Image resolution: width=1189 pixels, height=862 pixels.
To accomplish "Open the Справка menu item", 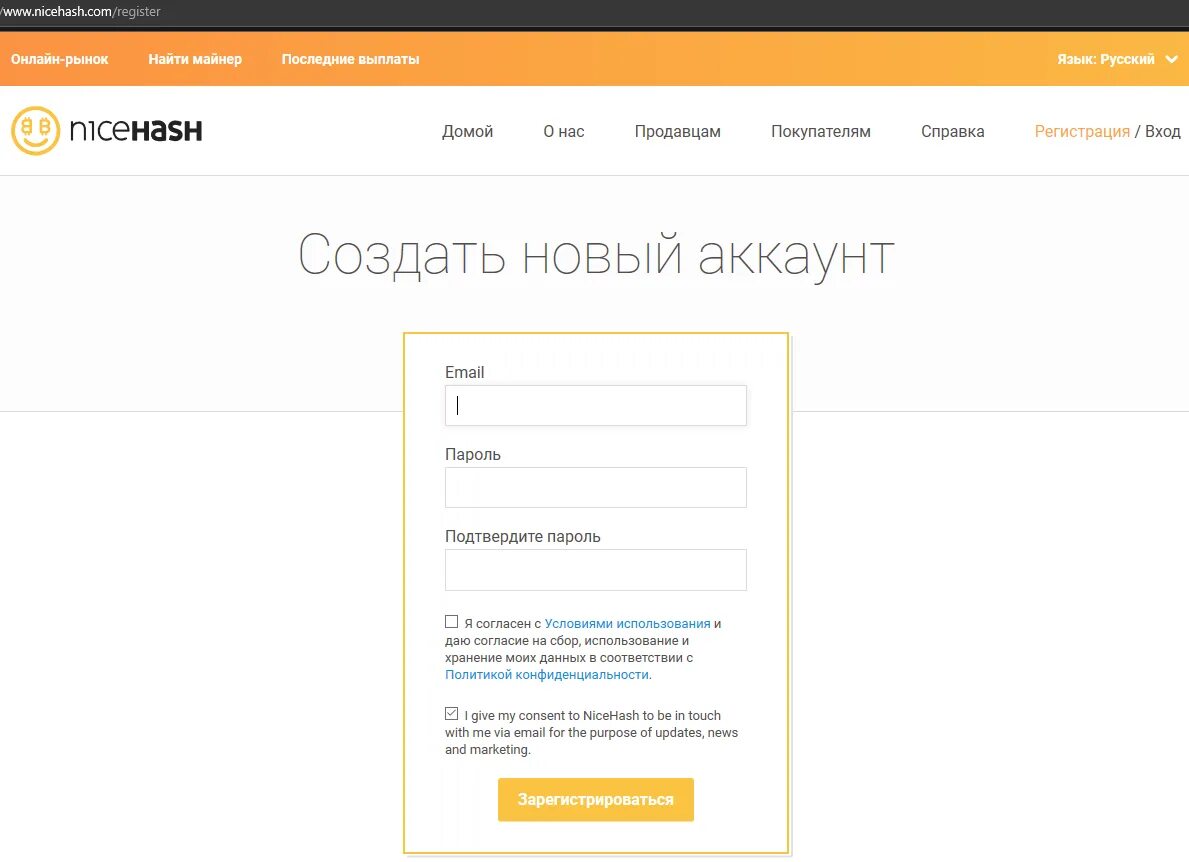I will click(952, 131).
